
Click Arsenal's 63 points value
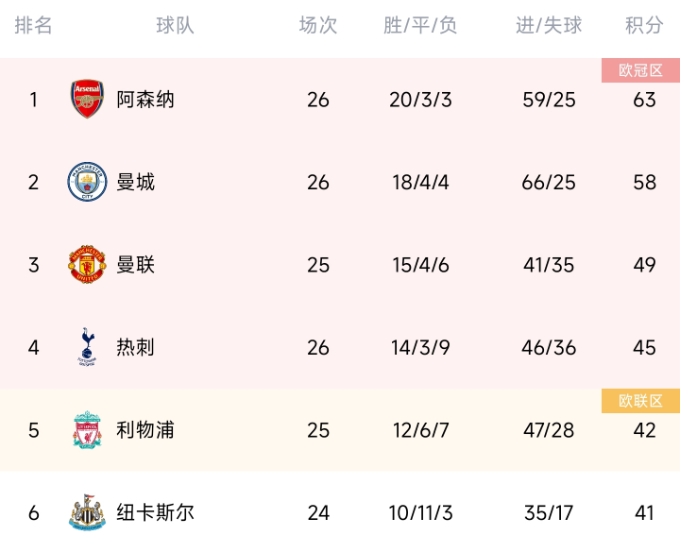(645, 100)
